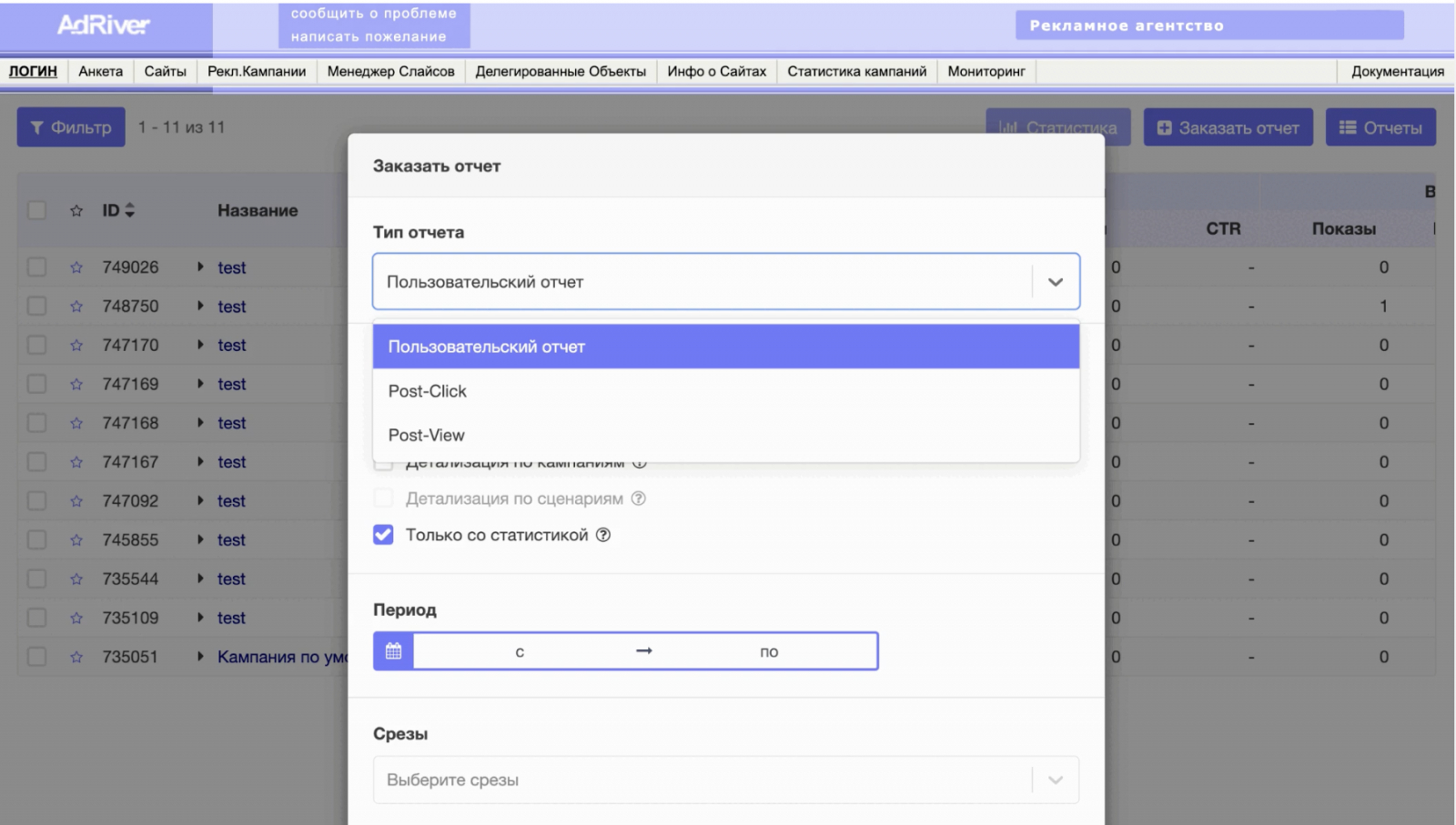Expand campaign 735051 row arrow

coord(200,656)
